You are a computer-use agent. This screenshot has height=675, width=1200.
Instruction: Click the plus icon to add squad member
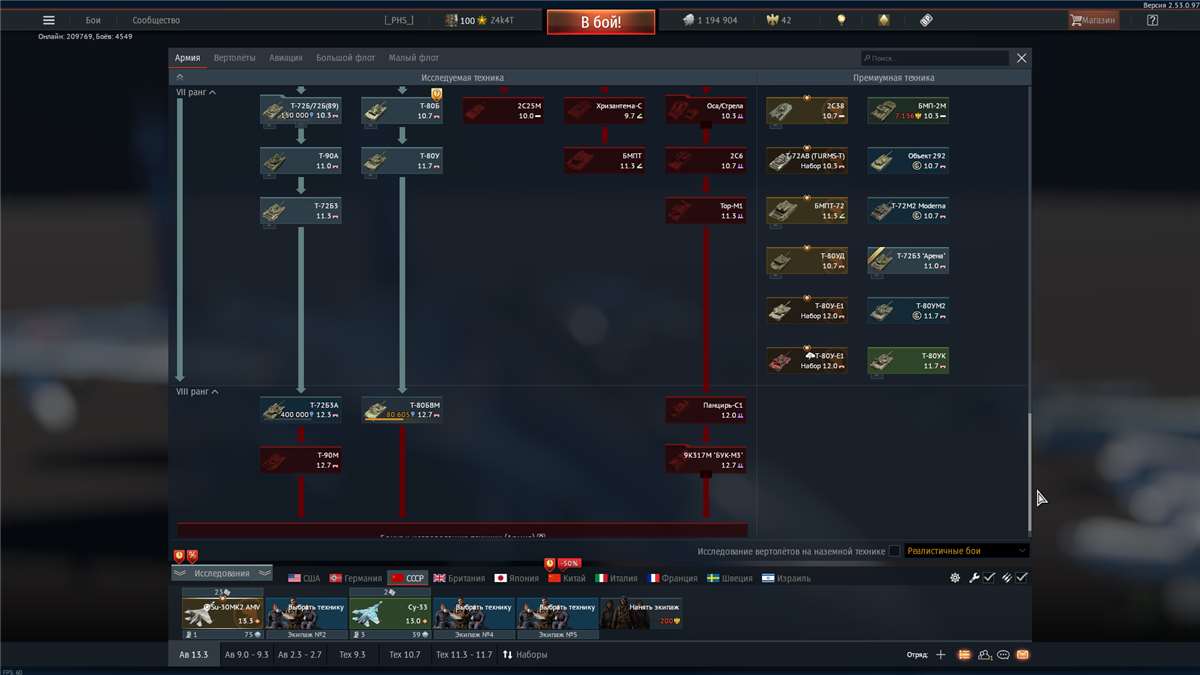tap(940, 655)
